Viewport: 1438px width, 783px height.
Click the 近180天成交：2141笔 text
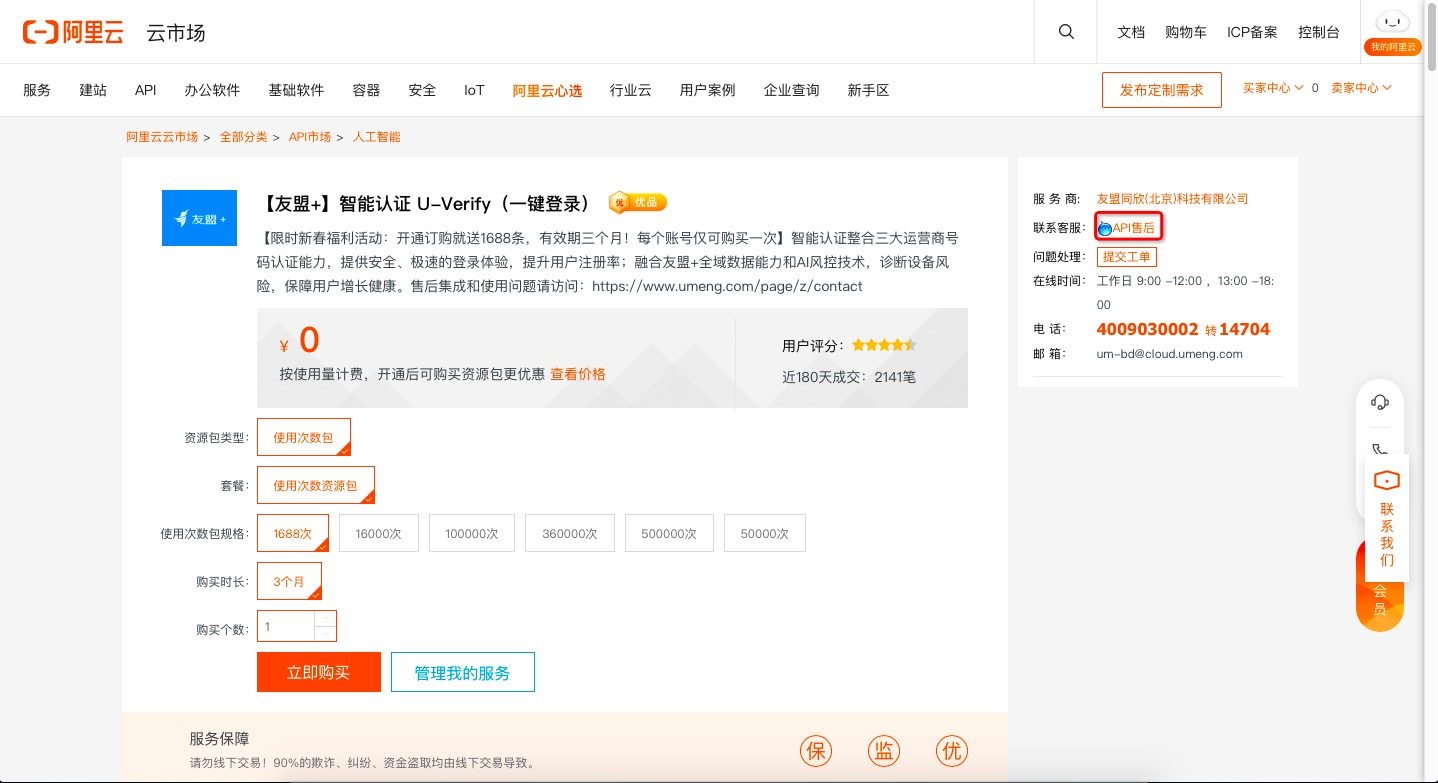[x=849, y=377]
